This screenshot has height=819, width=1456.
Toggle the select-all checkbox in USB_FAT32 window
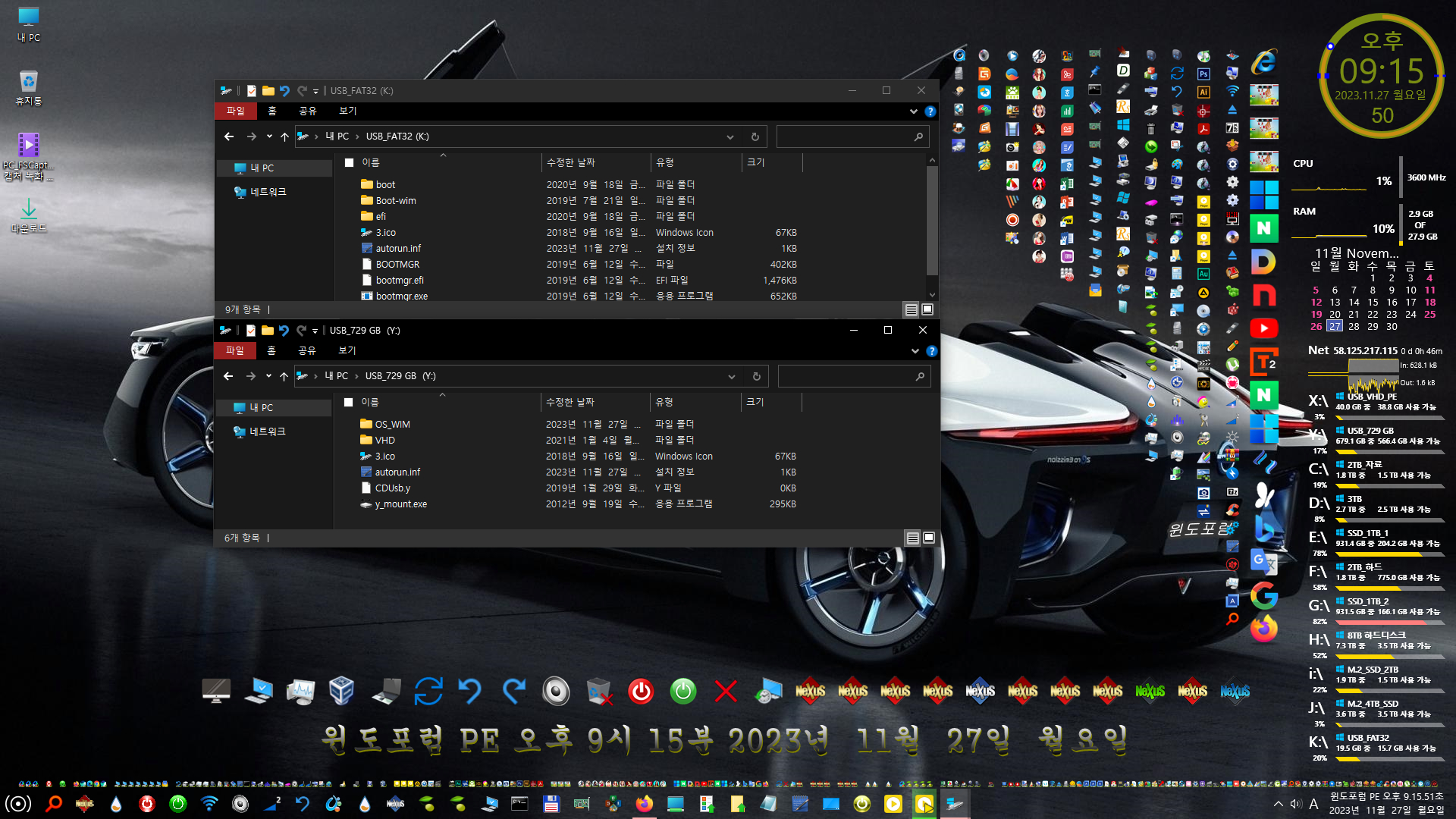[x=350, y=162]
